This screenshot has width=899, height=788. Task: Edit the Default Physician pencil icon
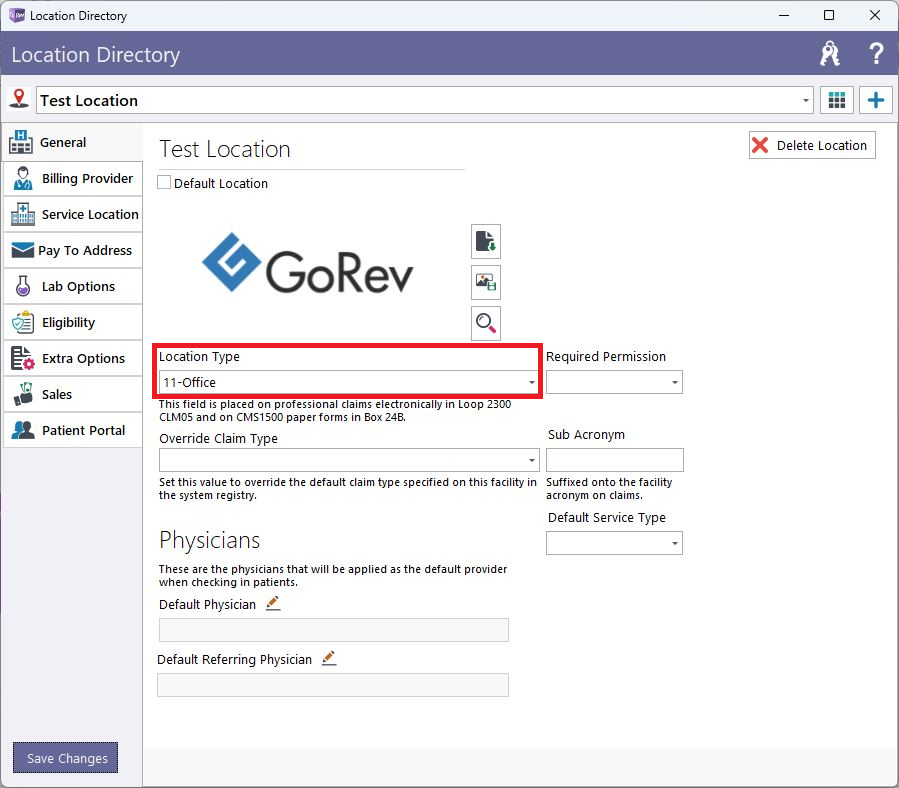point(273,603)
